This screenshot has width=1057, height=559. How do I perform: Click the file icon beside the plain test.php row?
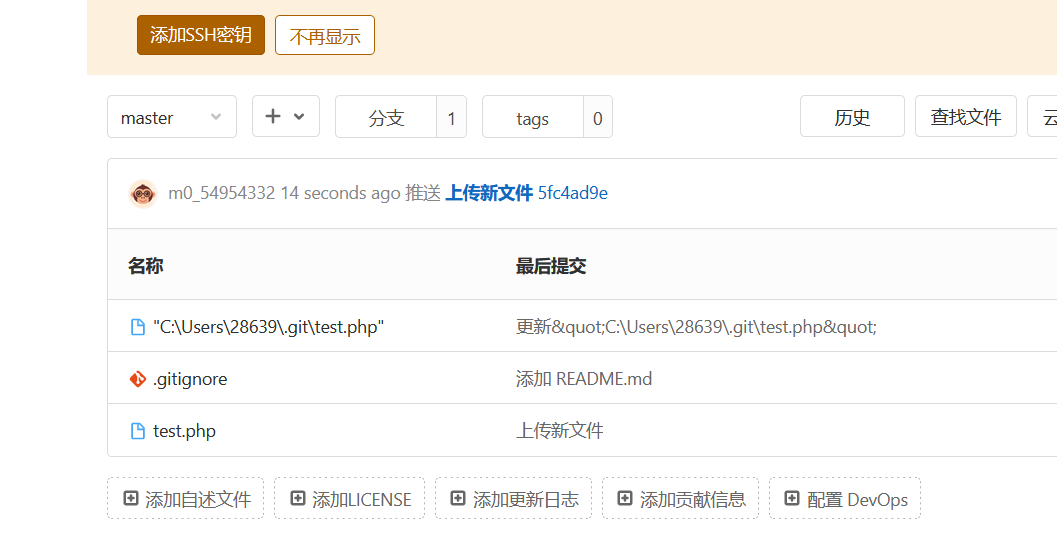coord(138,431)
